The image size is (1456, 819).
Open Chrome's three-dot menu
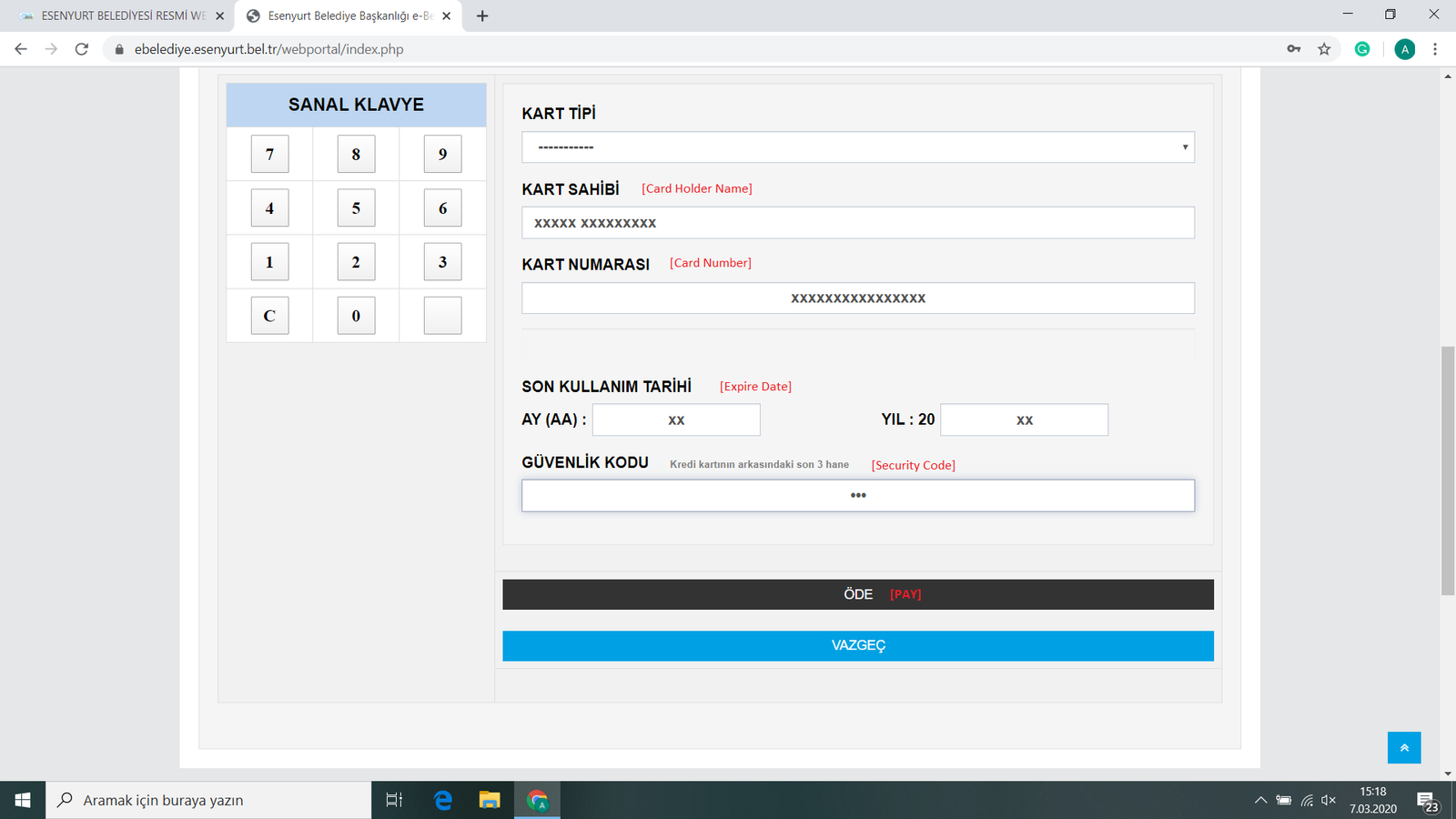(x=1435, y=49)
